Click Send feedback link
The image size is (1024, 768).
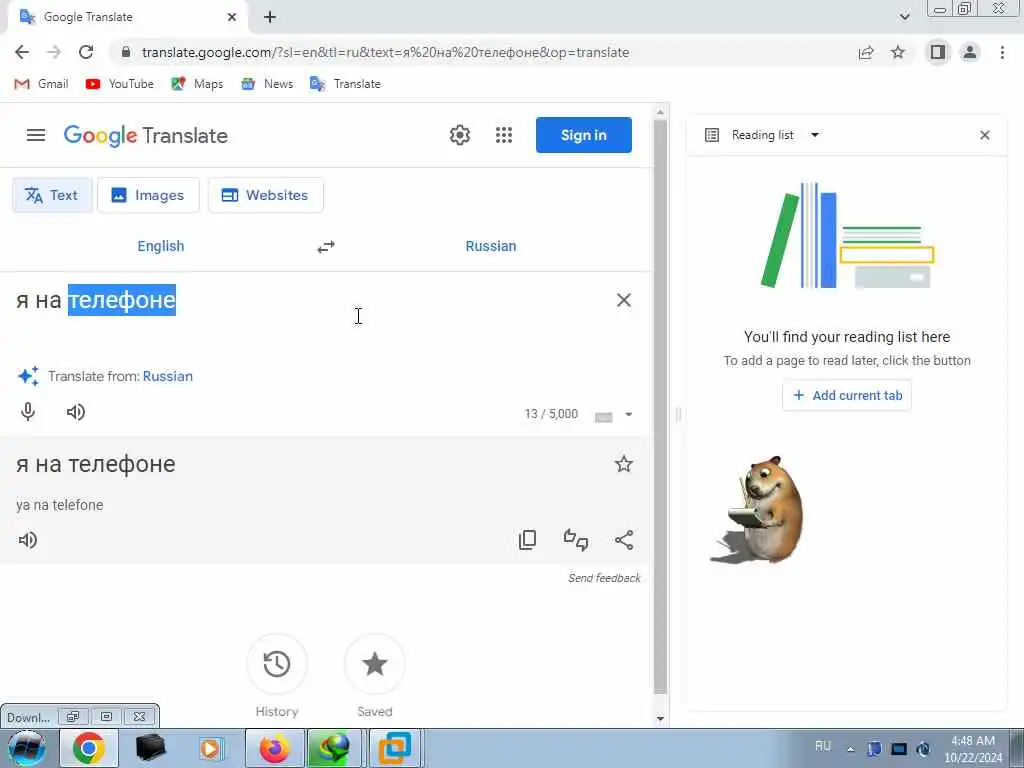tap(604, 578)
